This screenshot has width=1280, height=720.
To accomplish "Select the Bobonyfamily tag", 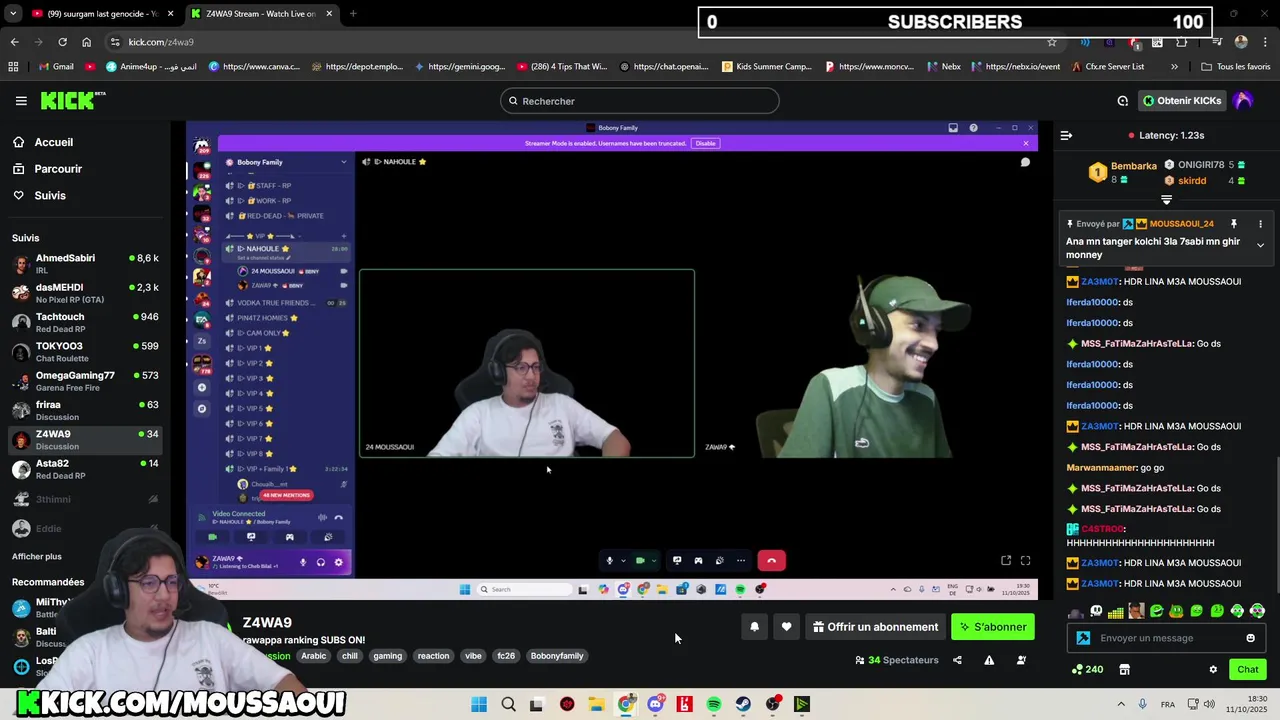I will [557, 656].
